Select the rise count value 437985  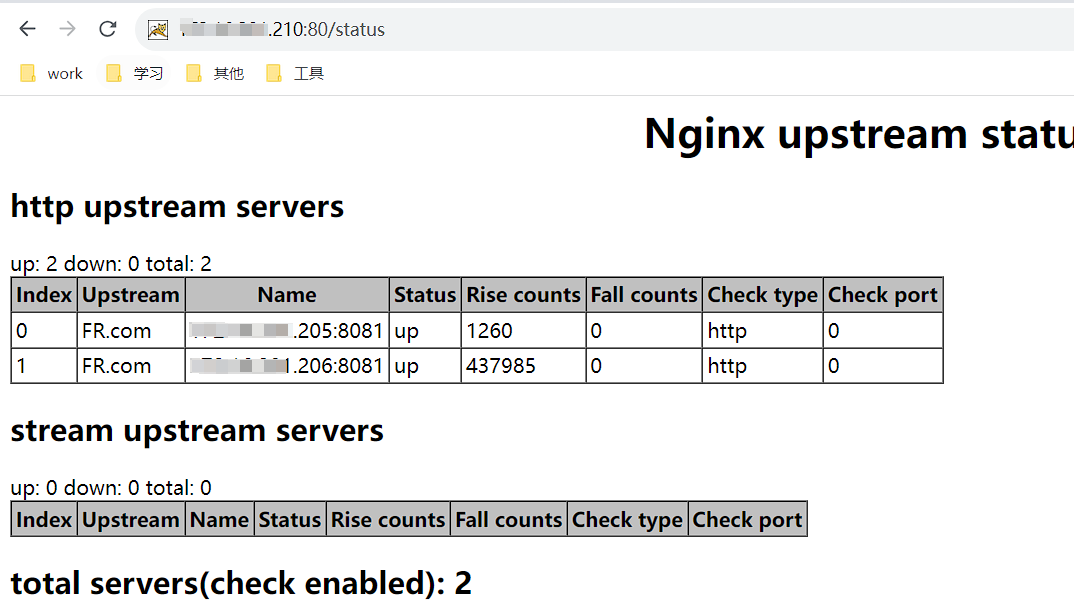(501, 366)
